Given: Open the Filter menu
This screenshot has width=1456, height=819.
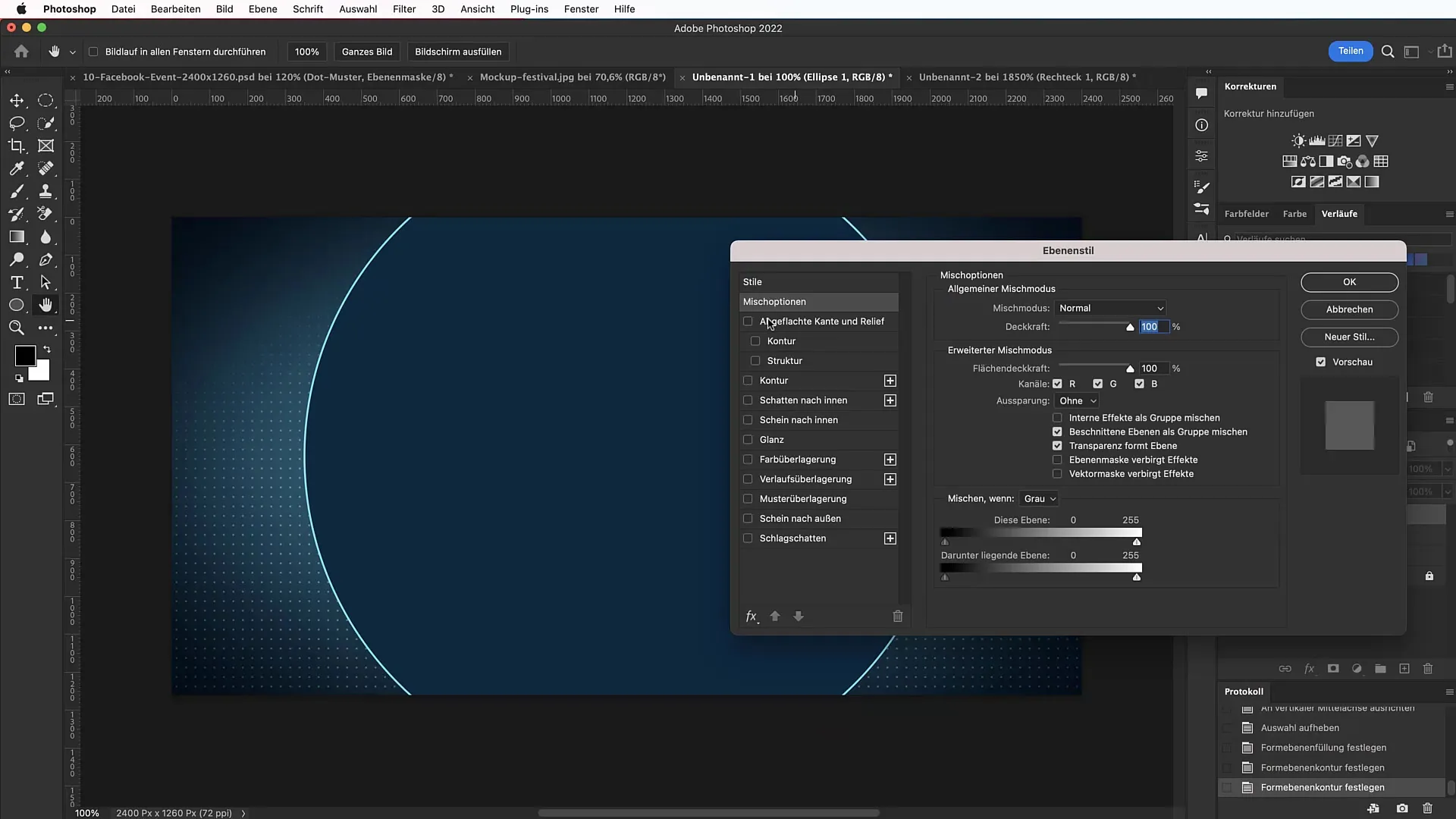Looking at the screenshot, I should click(x=404, y=9).
